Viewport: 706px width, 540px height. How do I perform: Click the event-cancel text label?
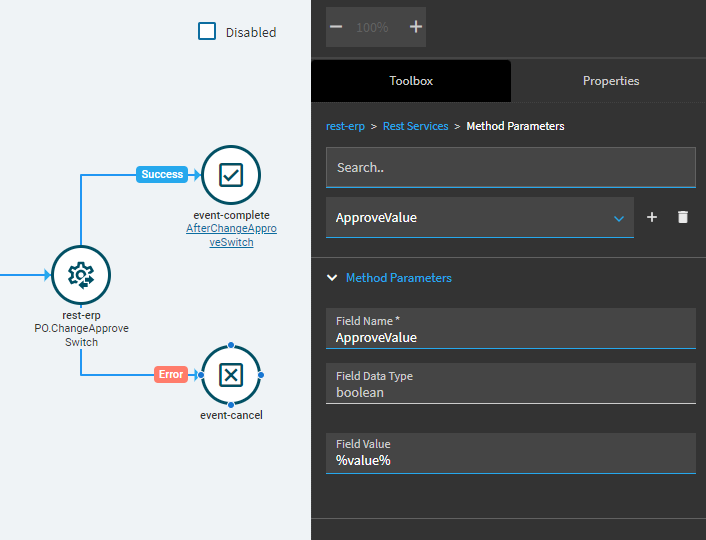[x=231, y=415]
